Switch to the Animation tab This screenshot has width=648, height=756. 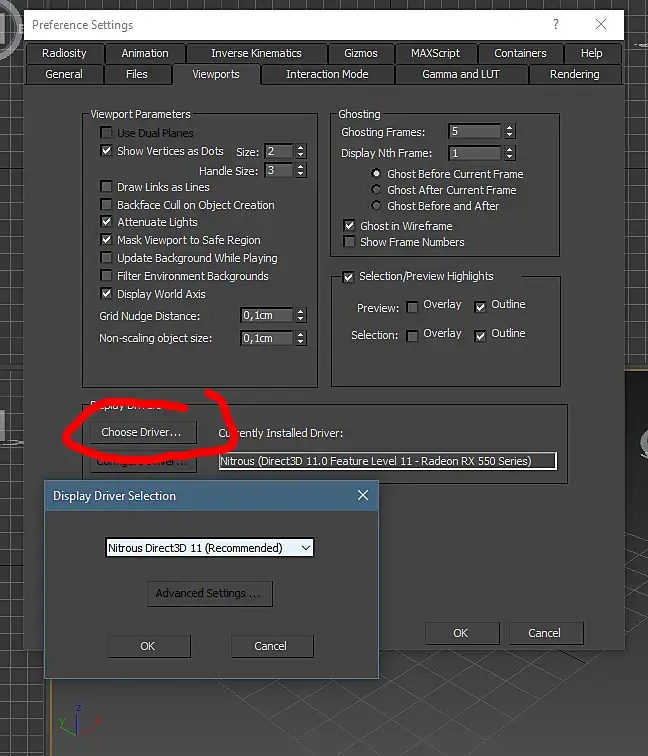[x=145, y=53]
